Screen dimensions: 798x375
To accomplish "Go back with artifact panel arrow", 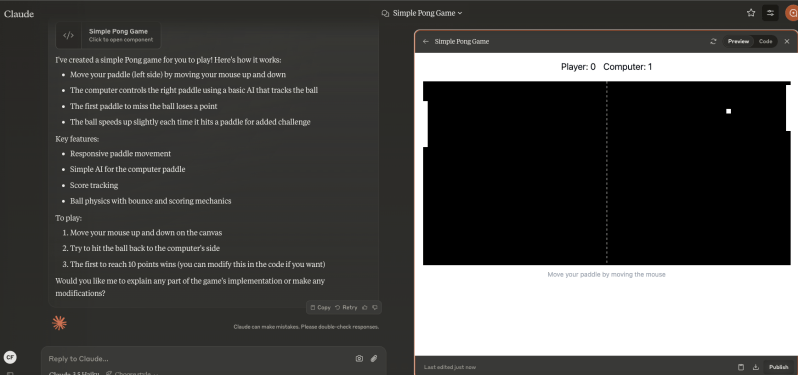I will tap(426, 42).
